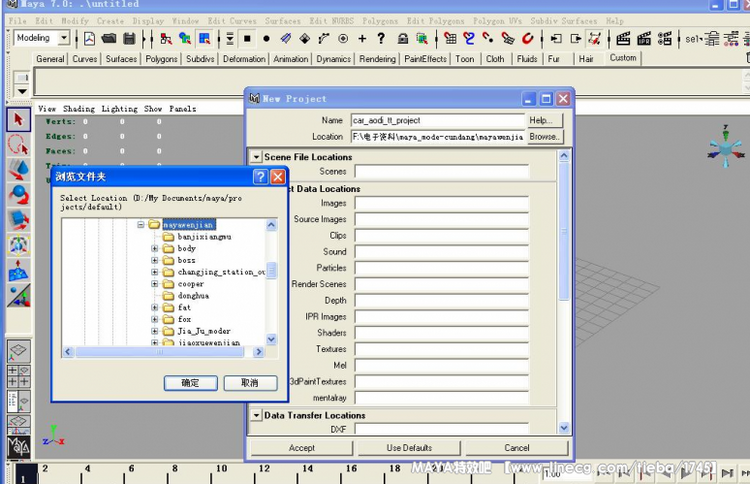The image size is (750, 484).
Task: Open the Shading menu in viewport panel
Action: pos(79,109)
